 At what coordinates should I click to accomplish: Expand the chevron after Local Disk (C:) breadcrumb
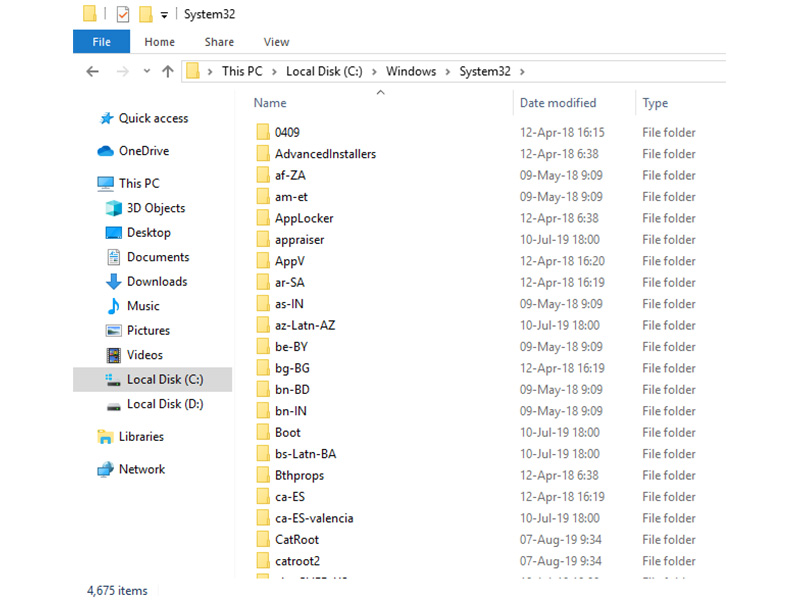point(374,72)
